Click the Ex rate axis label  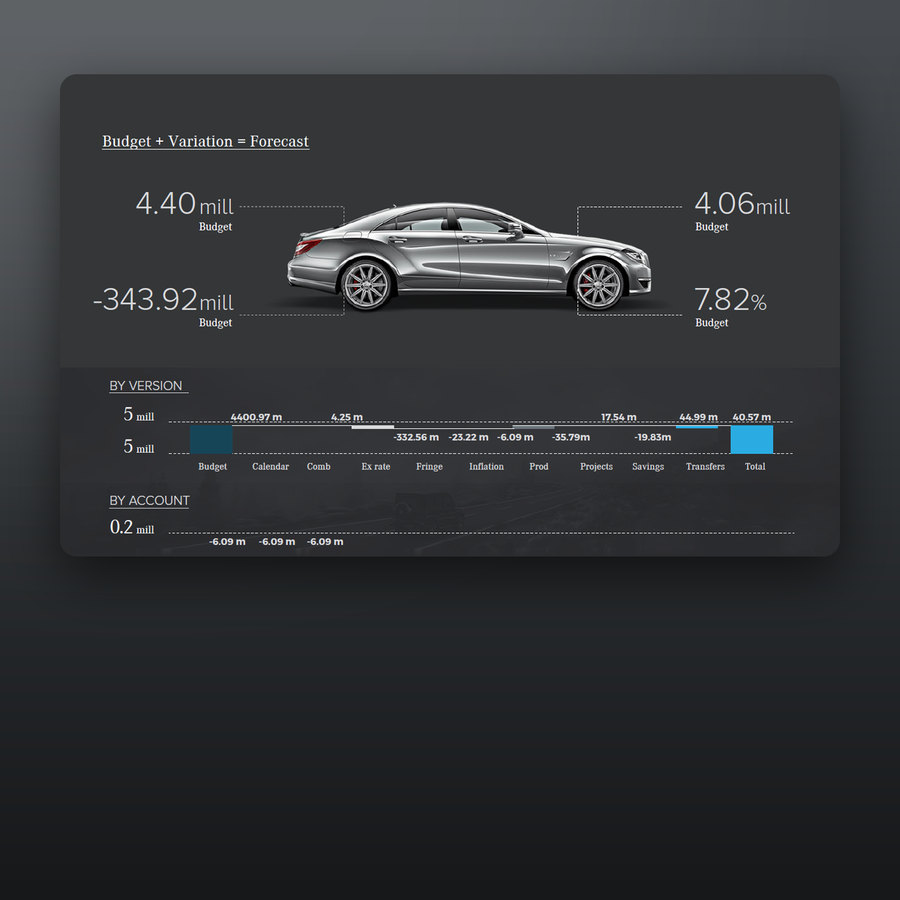pyautogui.click(x=376, y=467)
